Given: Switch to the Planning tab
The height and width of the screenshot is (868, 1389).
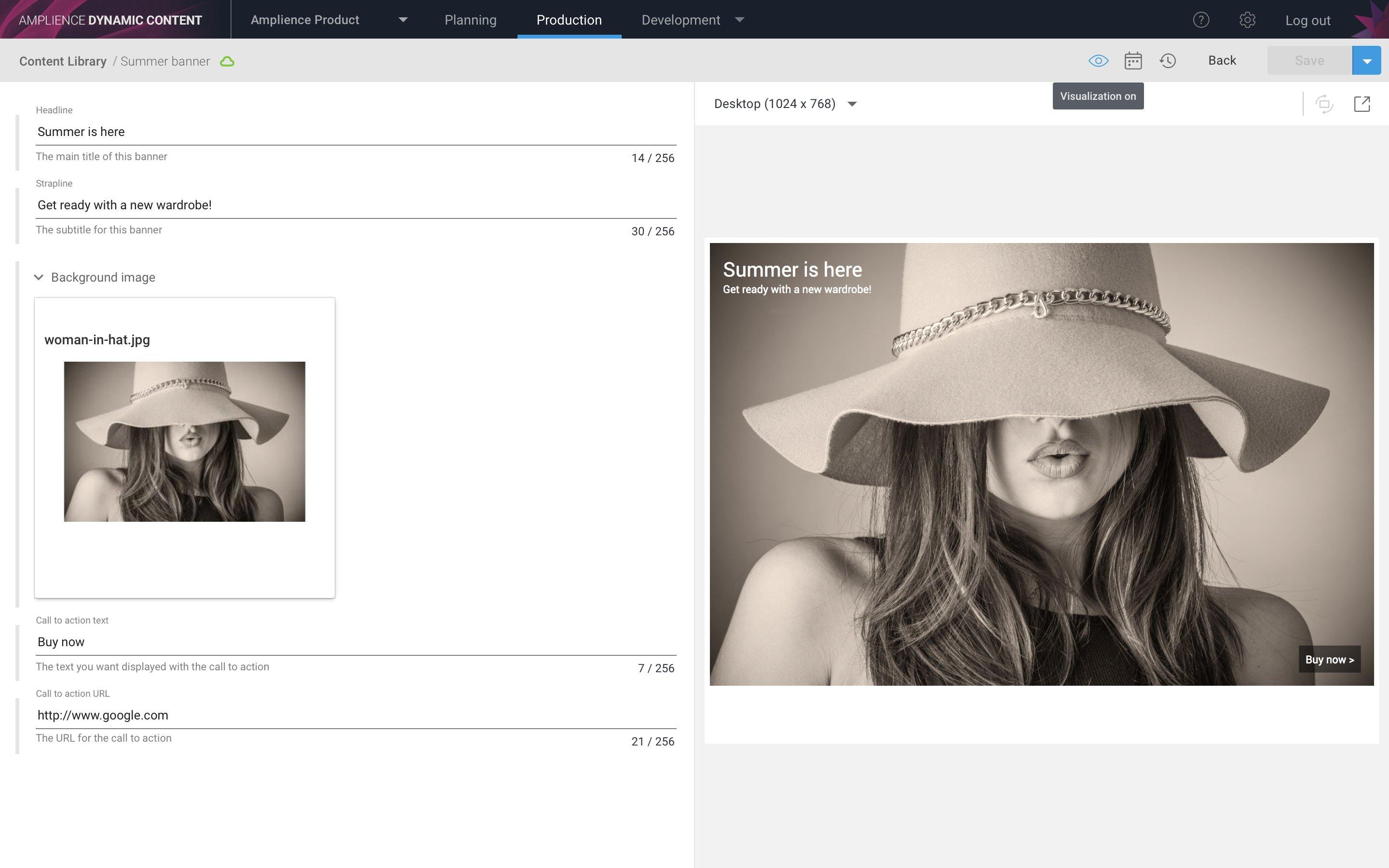Looking at the screenshot, I should point(470,20).
